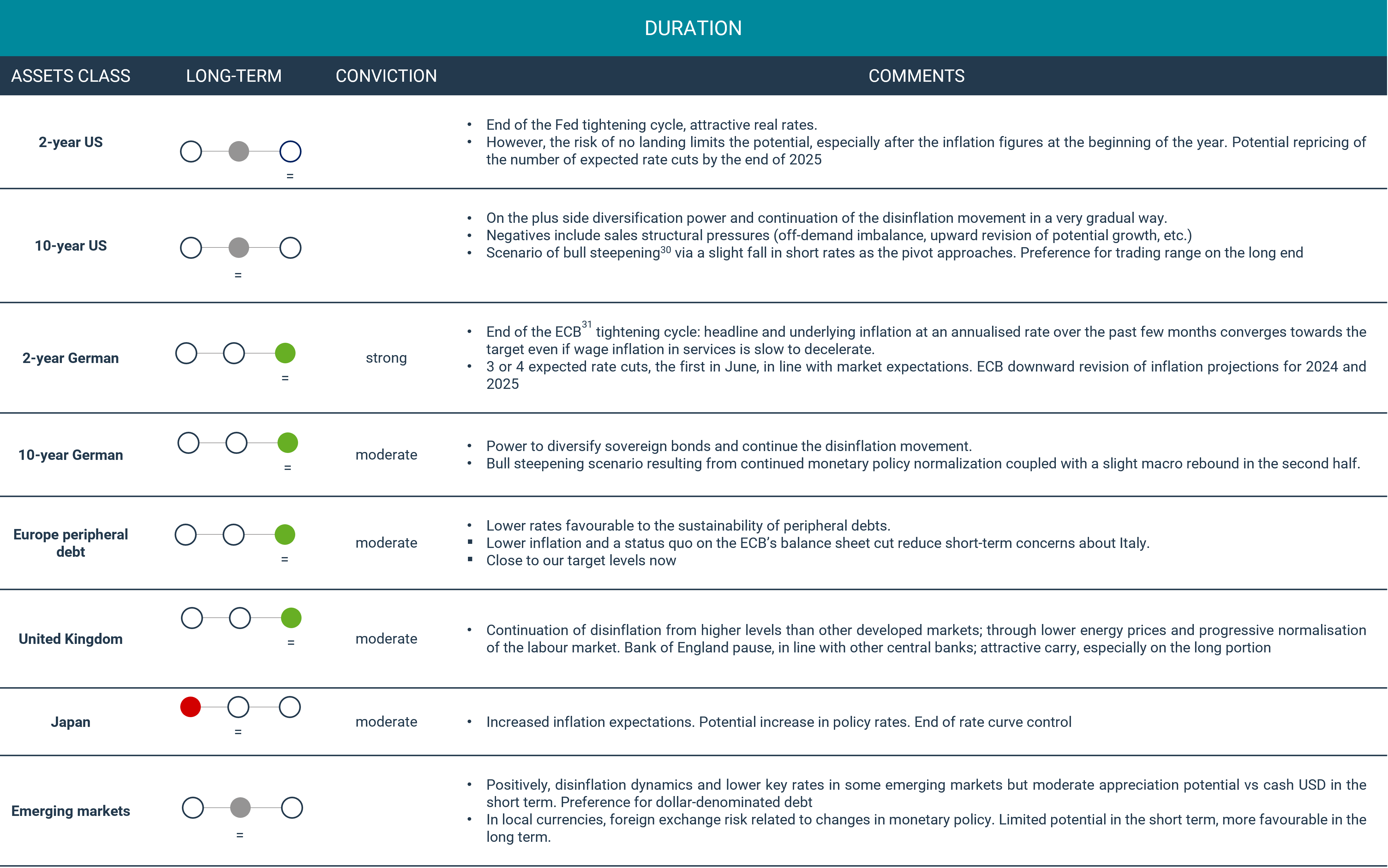Click equals sign under 10-year US indicator

pyautogui.click(x=238, y=276)
